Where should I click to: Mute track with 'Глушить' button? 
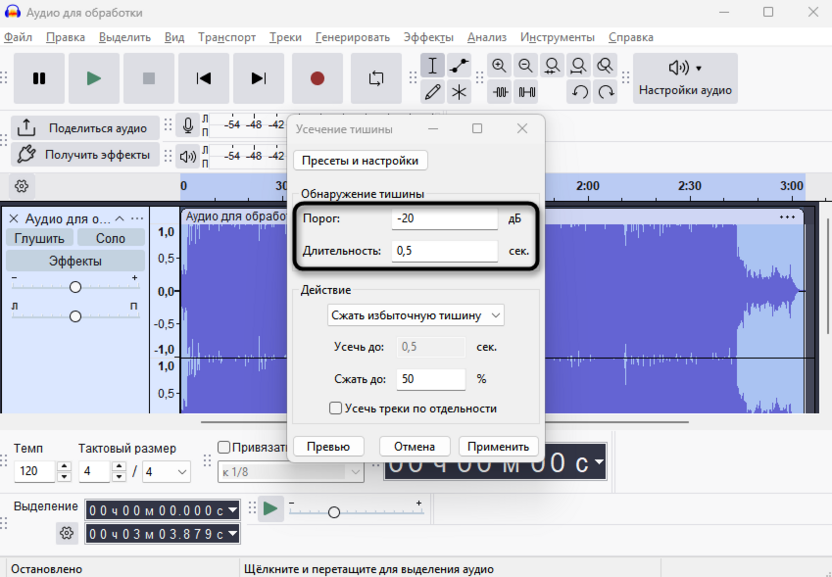pos(39,238)
